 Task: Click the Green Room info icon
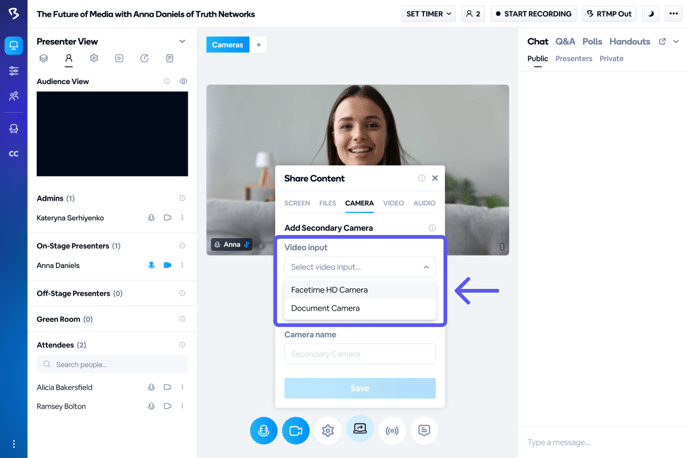(x=182, y=319)
